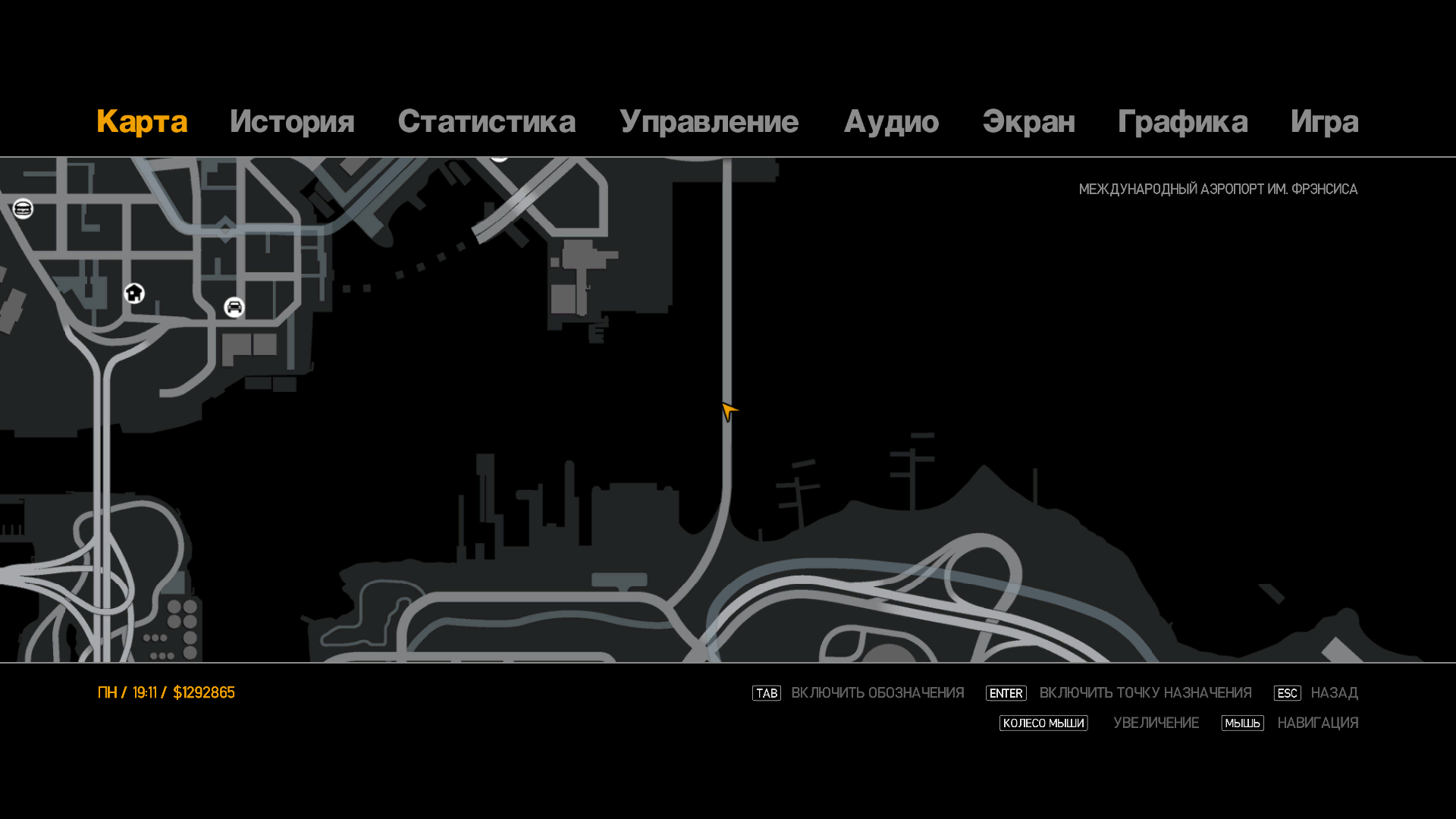Viewport: 1456px width, 819px height.
Task: Click the ESC key hint icon
Action: (1287, 693)
